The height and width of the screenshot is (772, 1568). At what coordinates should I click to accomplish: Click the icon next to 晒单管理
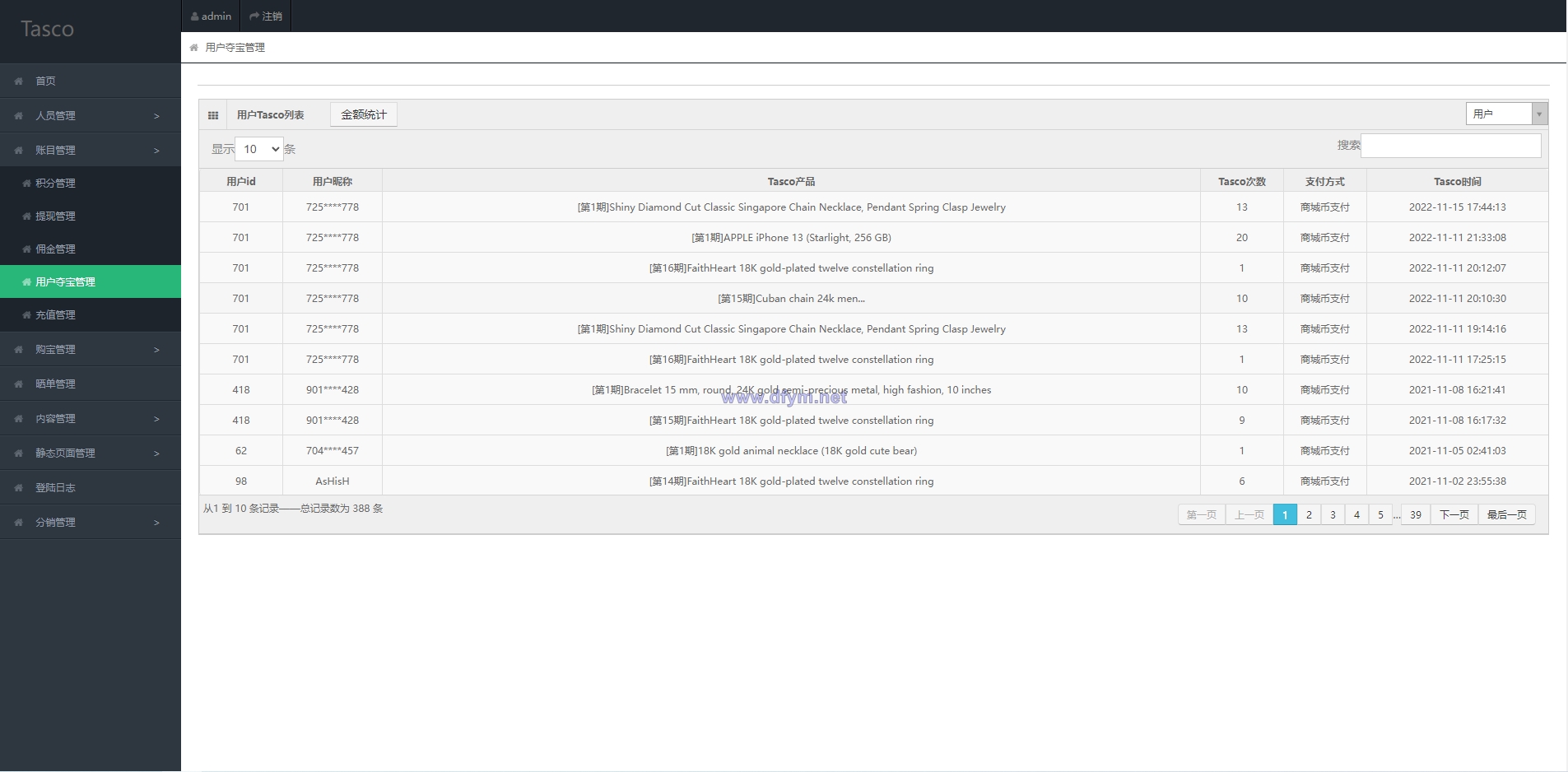click(18, 384)
